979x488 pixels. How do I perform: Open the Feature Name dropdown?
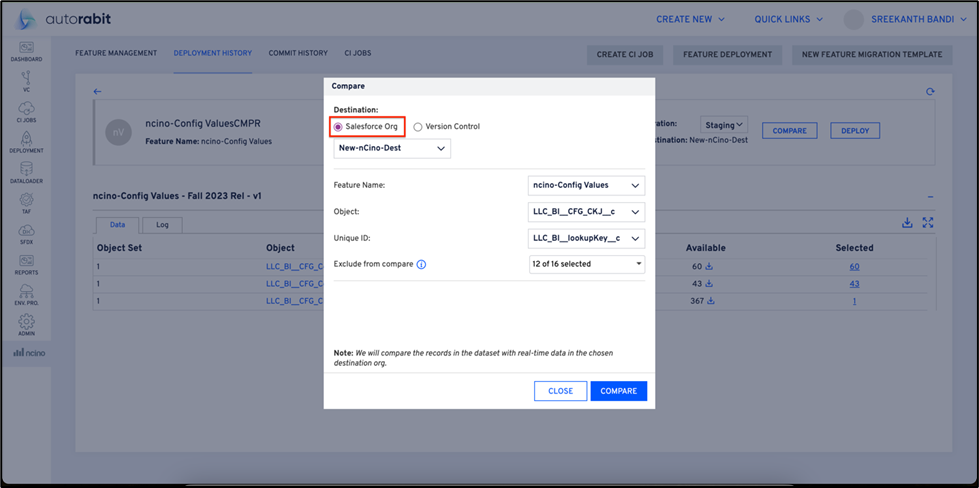pos(586,185)
